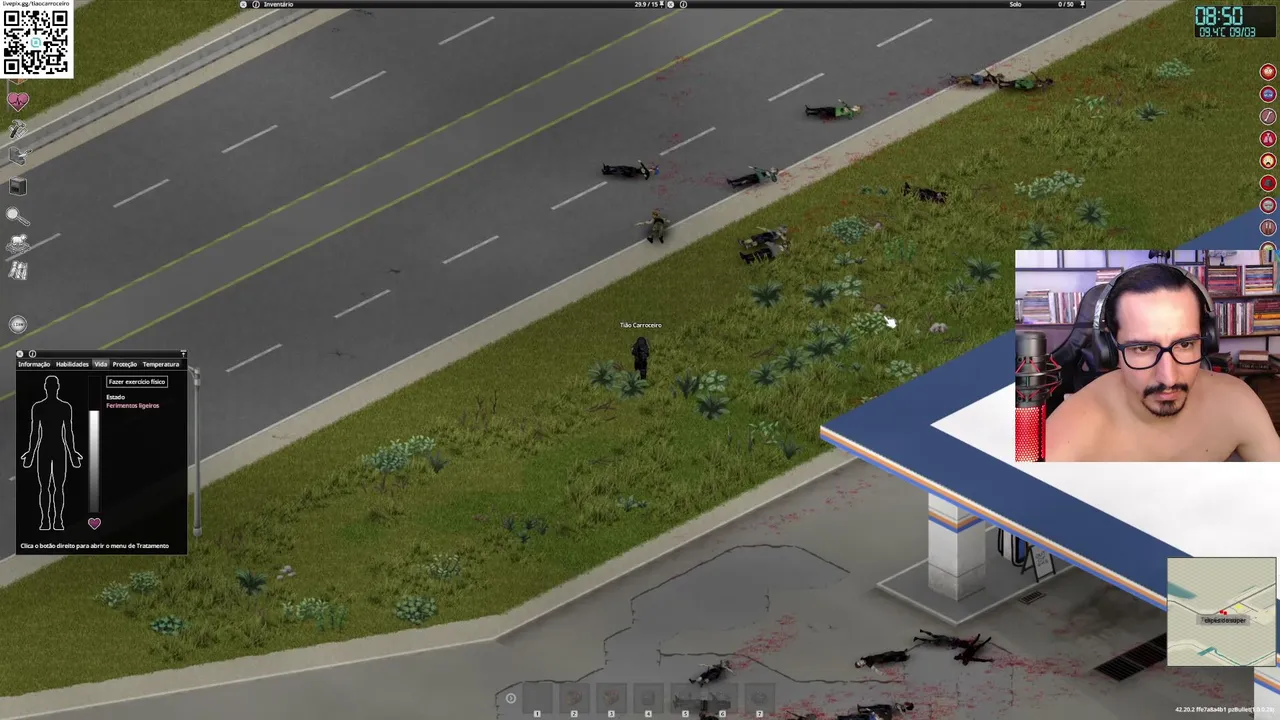The image size is (1280, 720).
Task: Toggle the loot panel pin
Action: (x=1083, y=4)
